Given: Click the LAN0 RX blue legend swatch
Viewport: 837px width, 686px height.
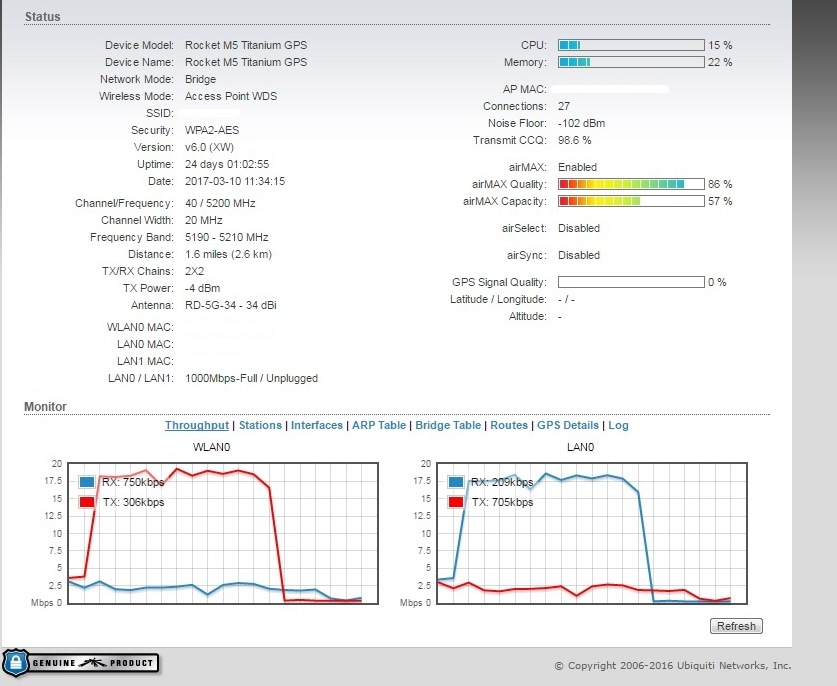Looking at the screenshot, I should coord(455,482).
